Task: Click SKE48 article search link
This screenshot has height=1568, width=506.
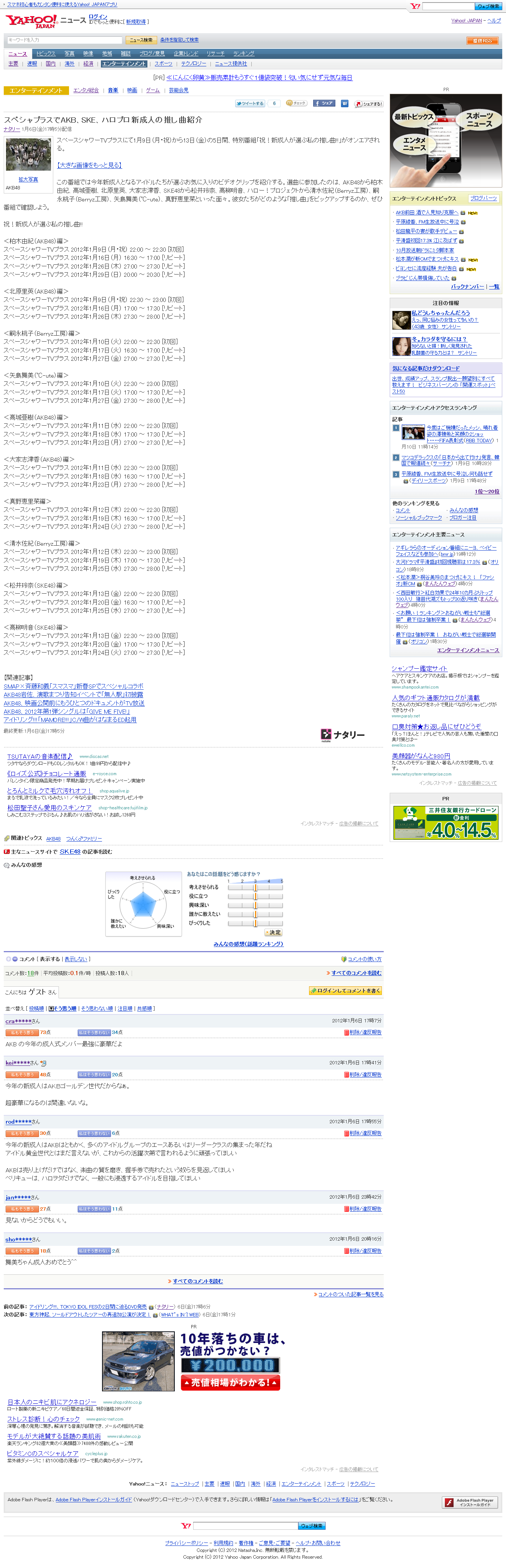Action: 70,852
